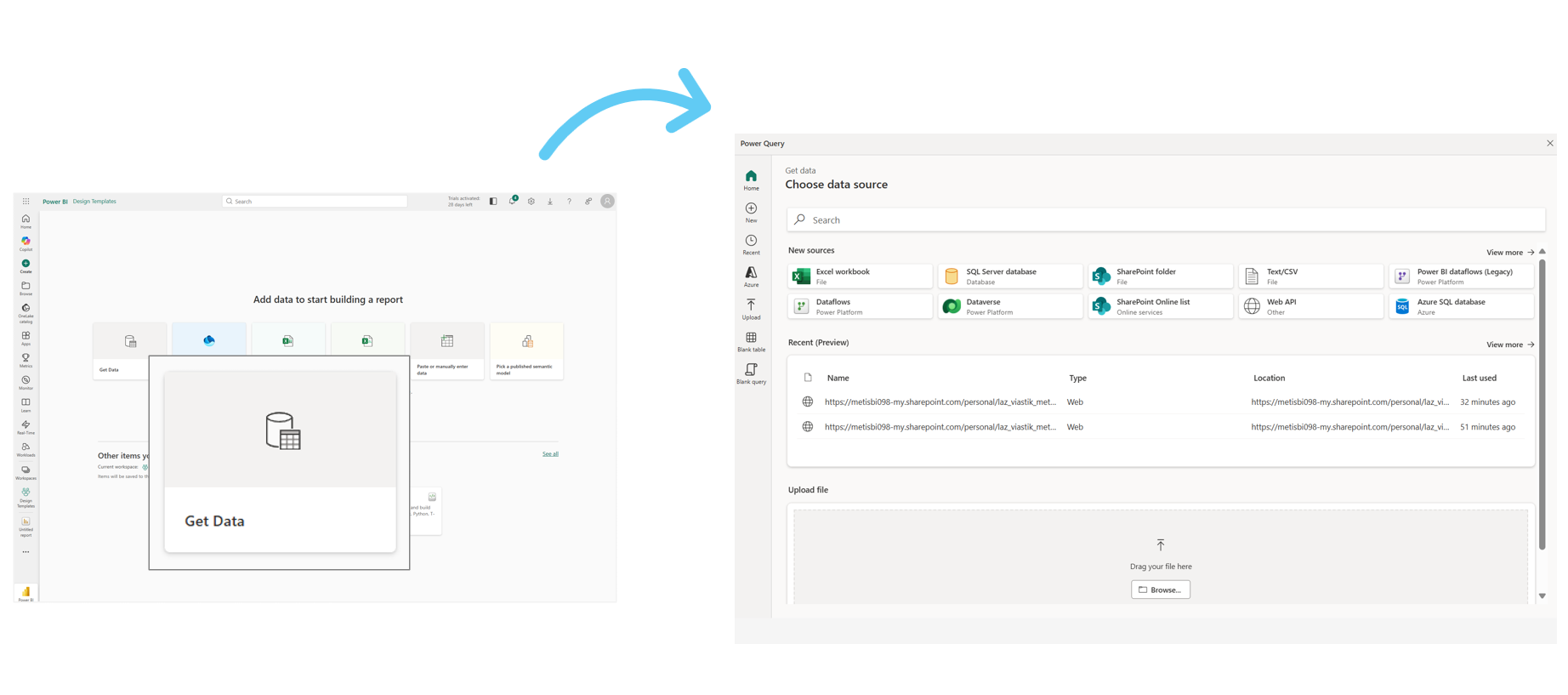
Task: Open Power BI settings gear
Action: tap(531, 202)
